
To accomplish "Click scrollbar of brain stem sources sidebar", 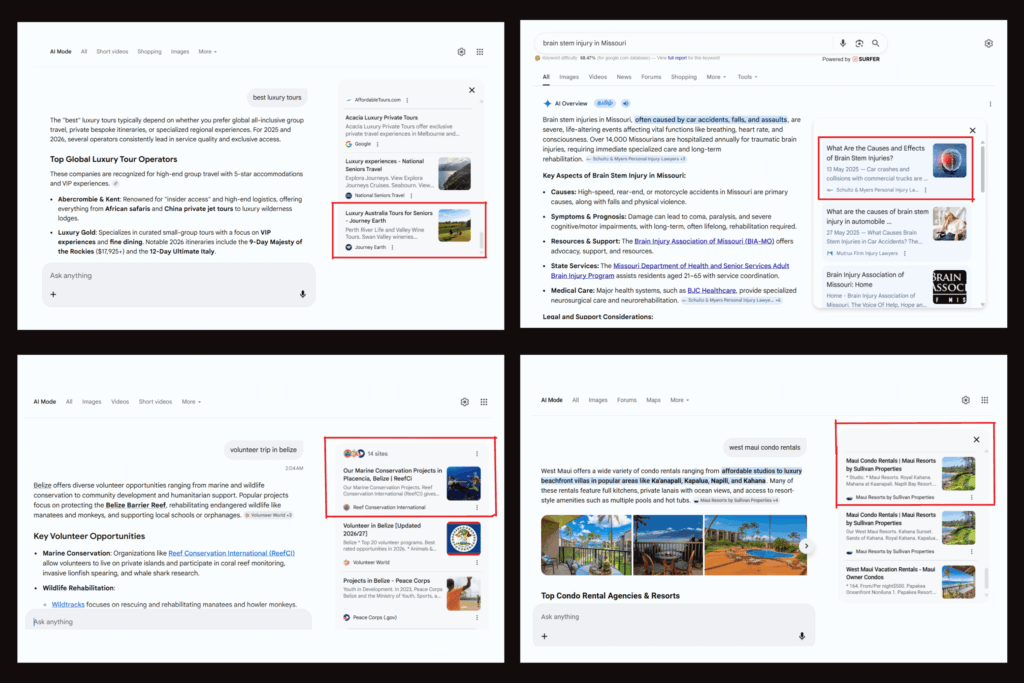I will click(982, 167).
